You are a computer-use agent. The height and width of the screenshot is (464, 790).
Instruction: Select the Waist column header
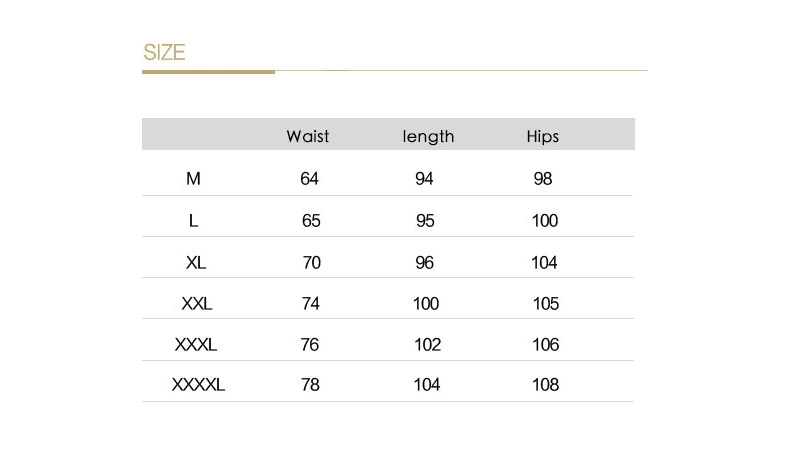click(x=307, y=136)
